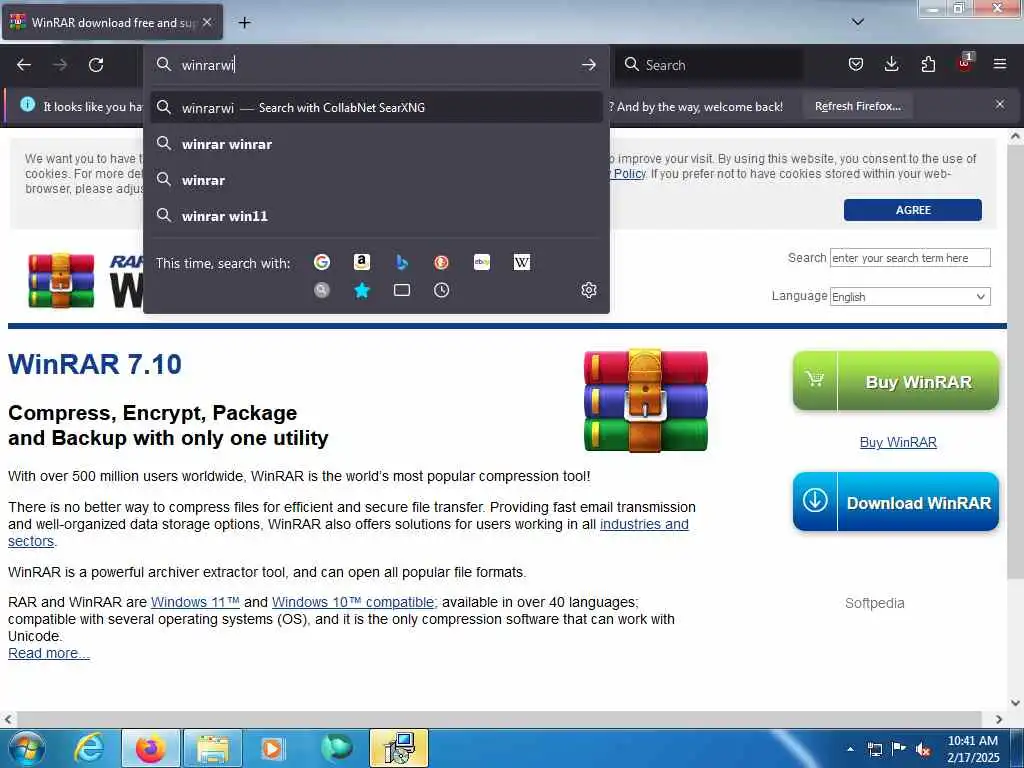Click the Refresh Firefox button
1024x768 pixels.
coord(857,106)
